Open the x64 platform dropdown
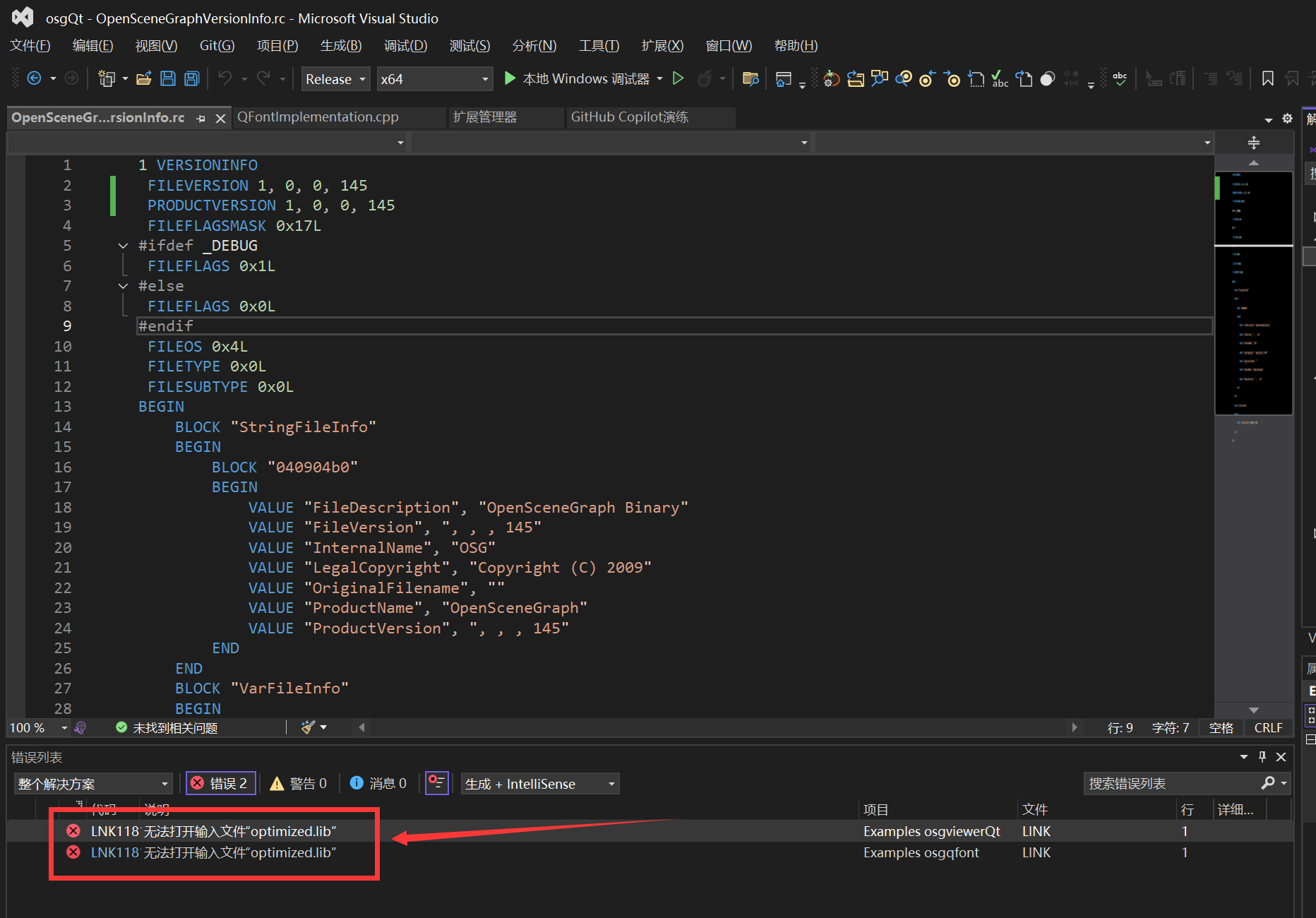Image resolution: width=1316 pixels, height=918 pixels. 434,78
